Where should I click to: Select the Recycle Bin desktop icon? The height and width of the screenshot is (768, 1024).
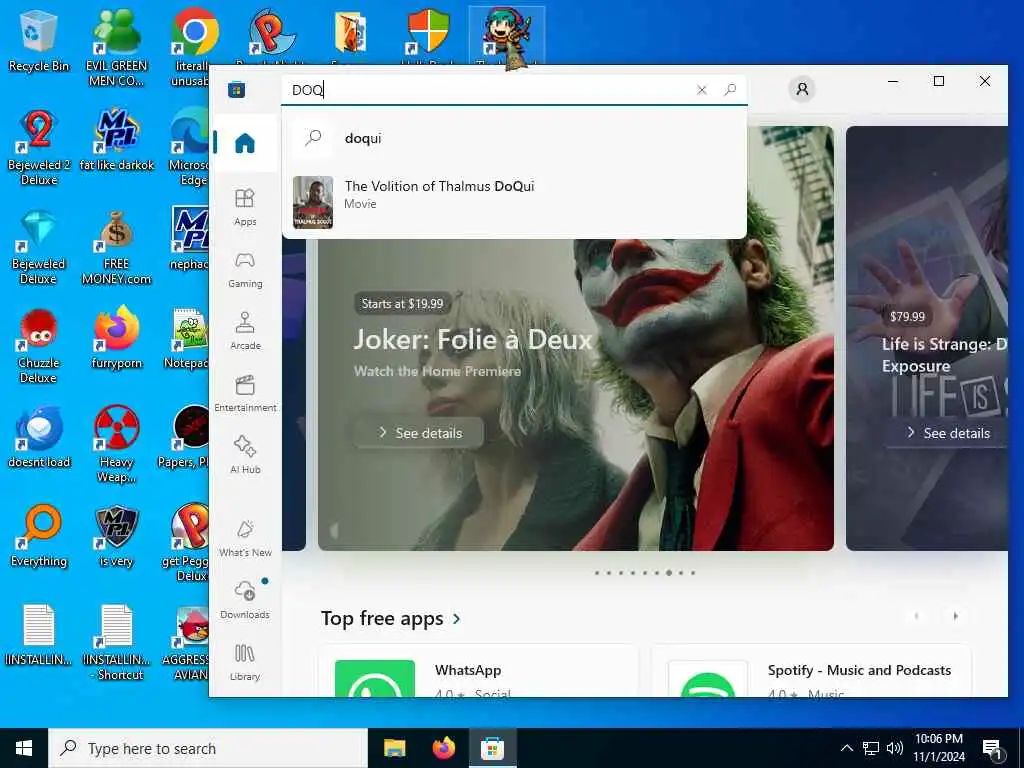39,40
